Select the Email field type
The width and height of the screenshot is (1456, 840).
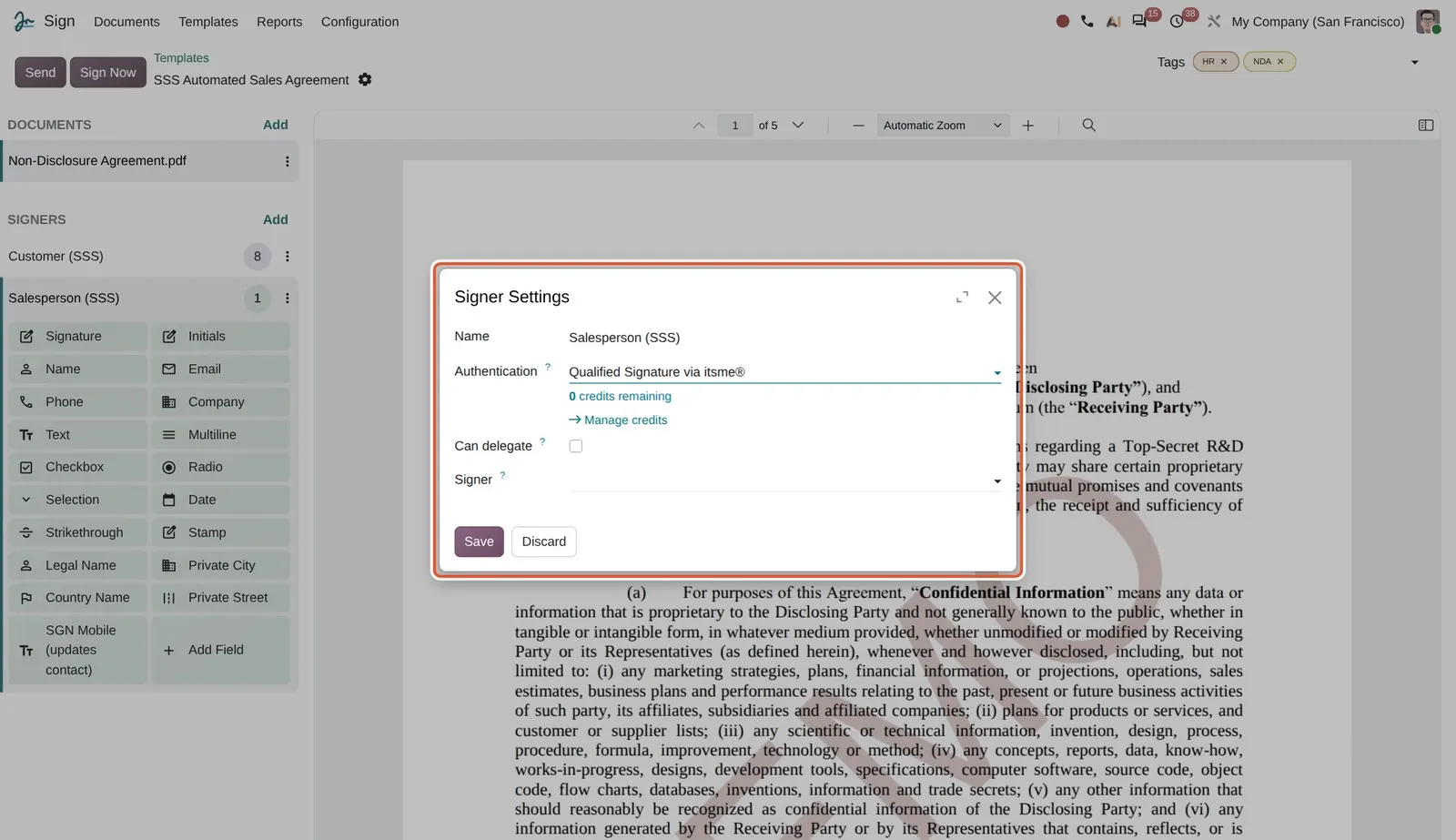pyautogui.click(x=220, y=369)
